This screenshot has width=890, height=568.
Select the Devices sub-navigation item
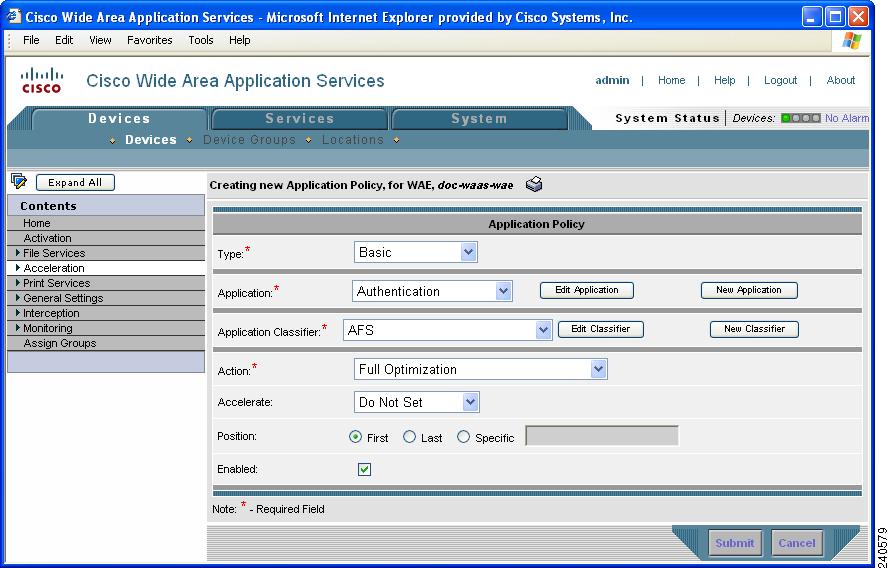point(150,140)
